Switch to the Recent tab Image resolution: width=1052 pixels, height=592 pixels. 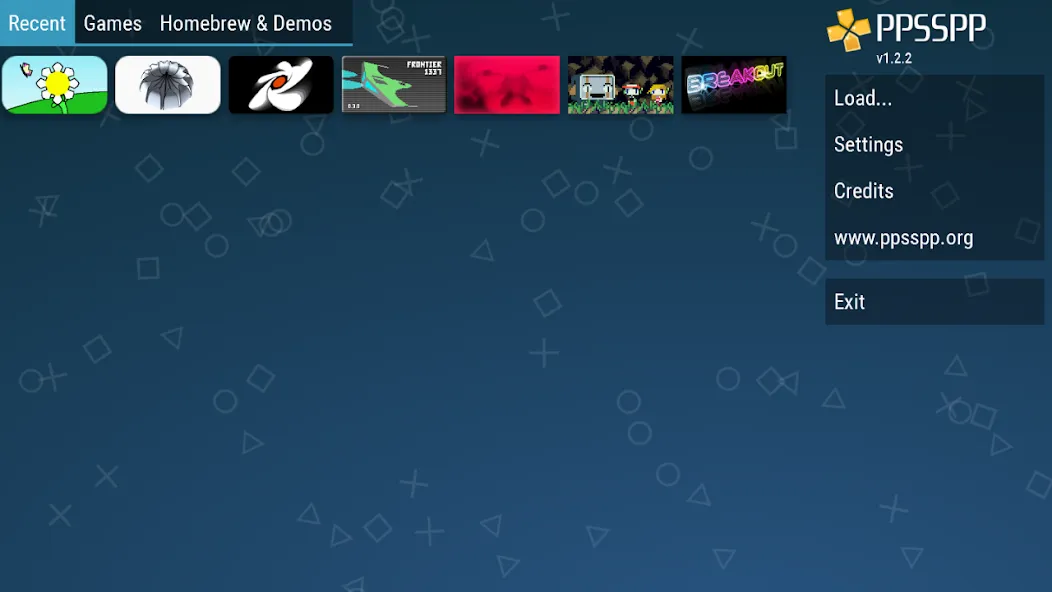point(37,23)
